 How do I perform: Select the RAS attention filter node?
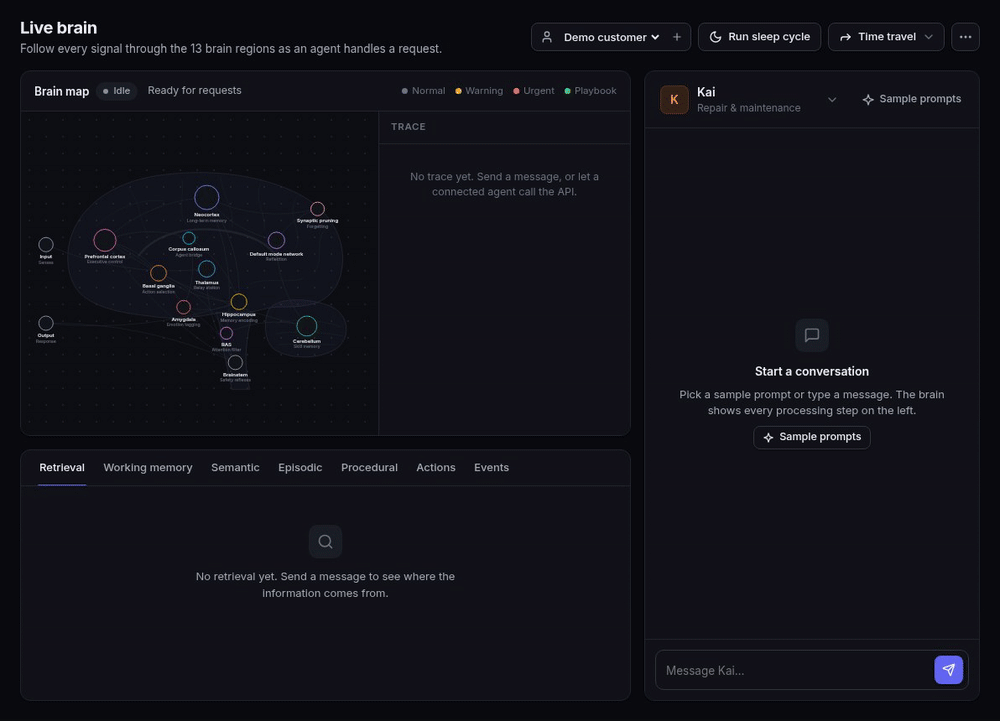pos(226,333)
